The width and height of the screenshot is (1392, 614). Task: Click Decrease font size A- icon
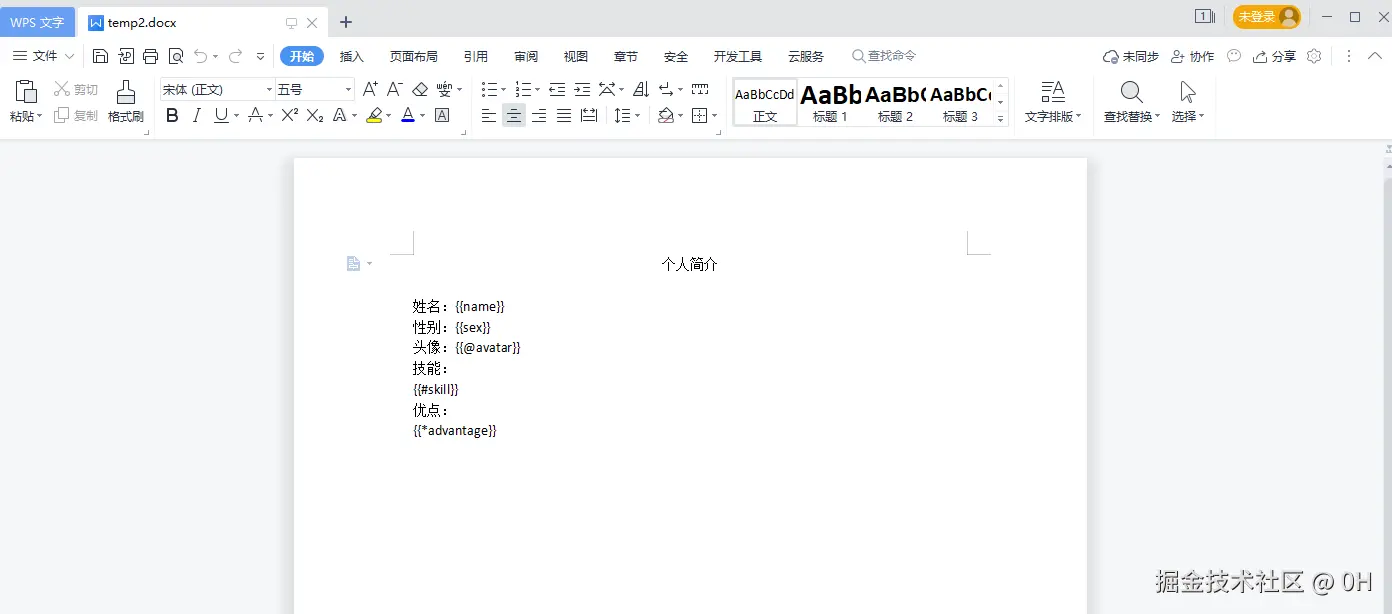[395, 89]
